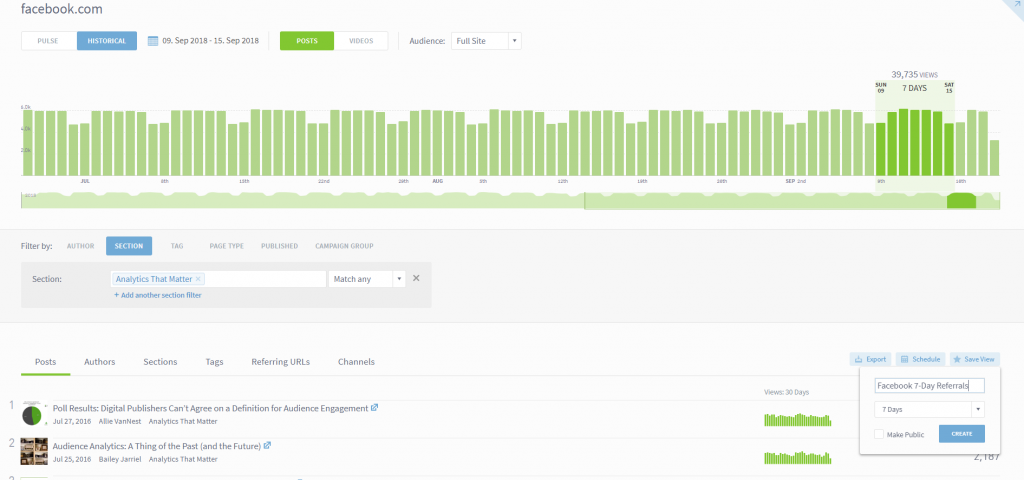
Task: Open the Match any dropdown
Action: coord(367,279)
